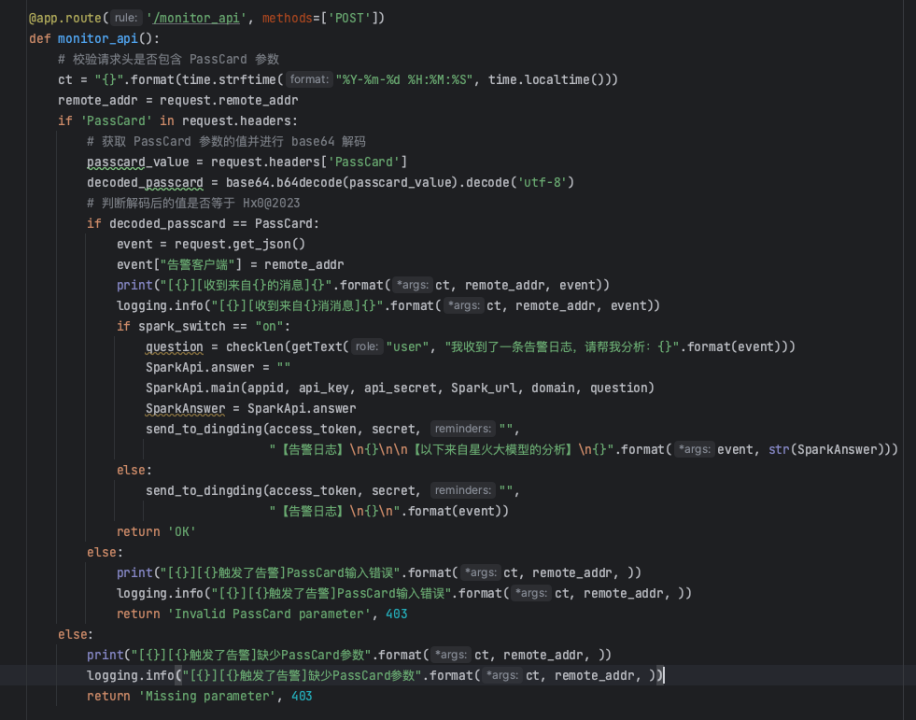Click the comment containing Hx0@2023
Screen dimensions: 916x720
point(193,203)
